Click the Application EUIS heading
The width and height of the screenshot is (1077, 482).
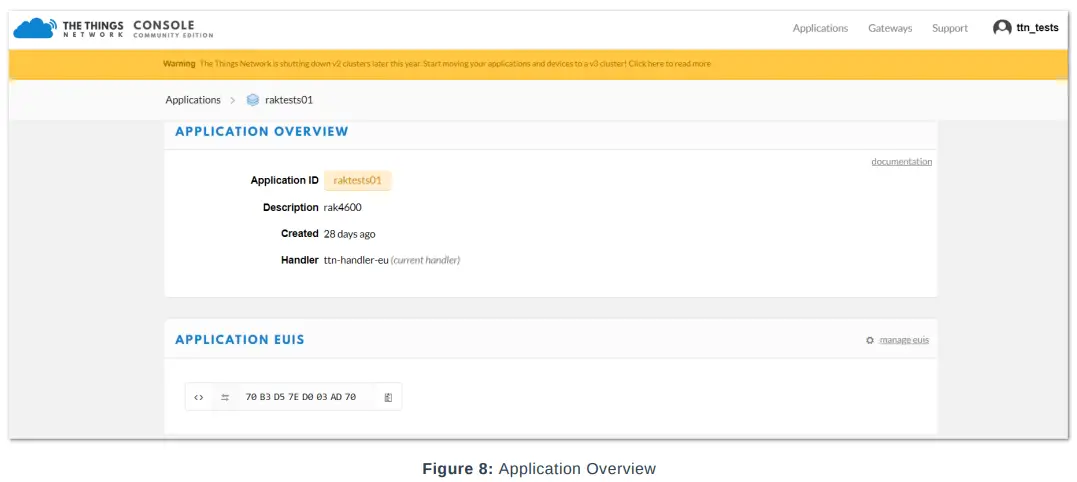[240, 340]
